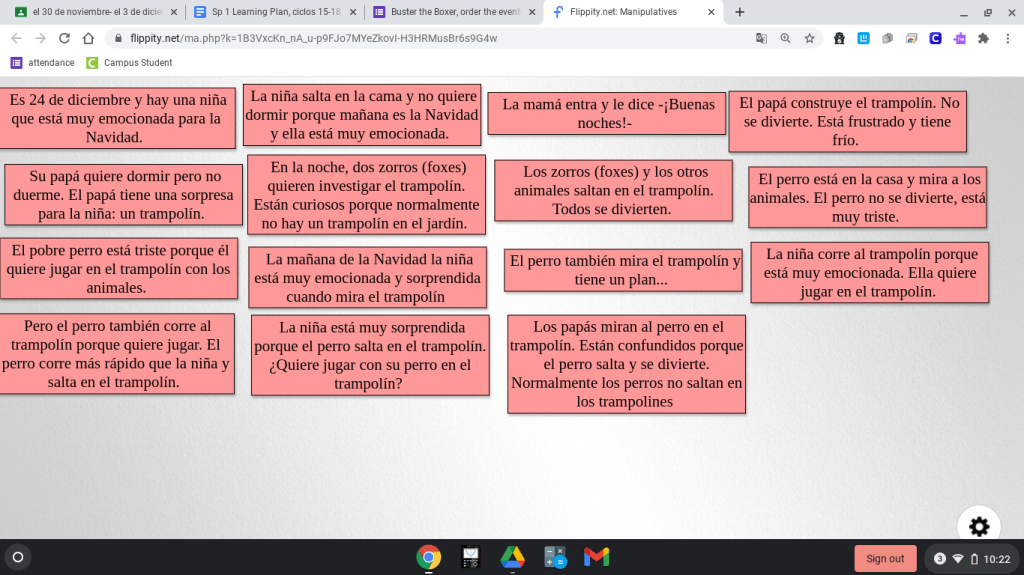Reload the page with the refresh icon
The image size is (1024, 575).
point(64,38)
